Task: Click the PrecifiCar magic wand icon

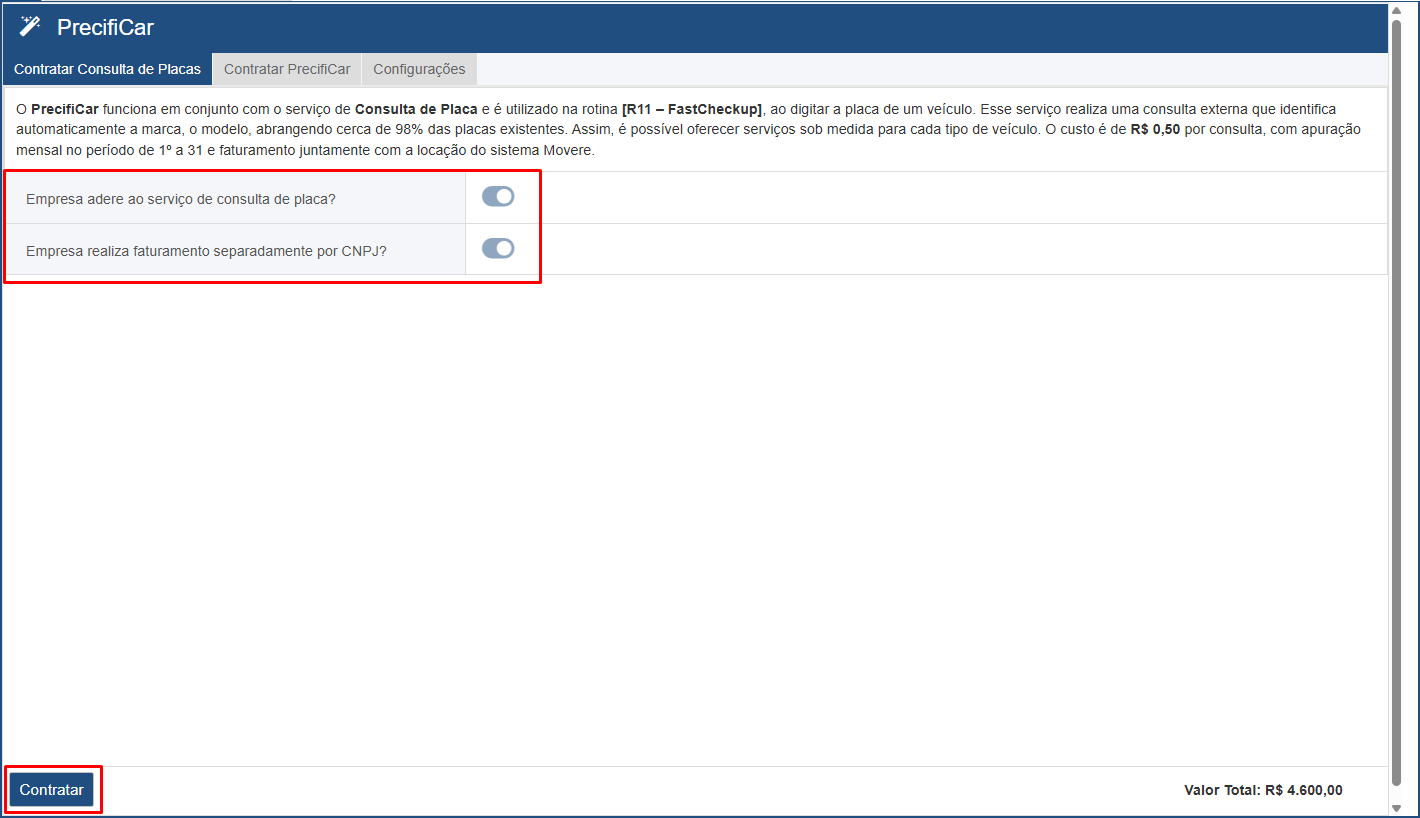Action: (30, 26)
